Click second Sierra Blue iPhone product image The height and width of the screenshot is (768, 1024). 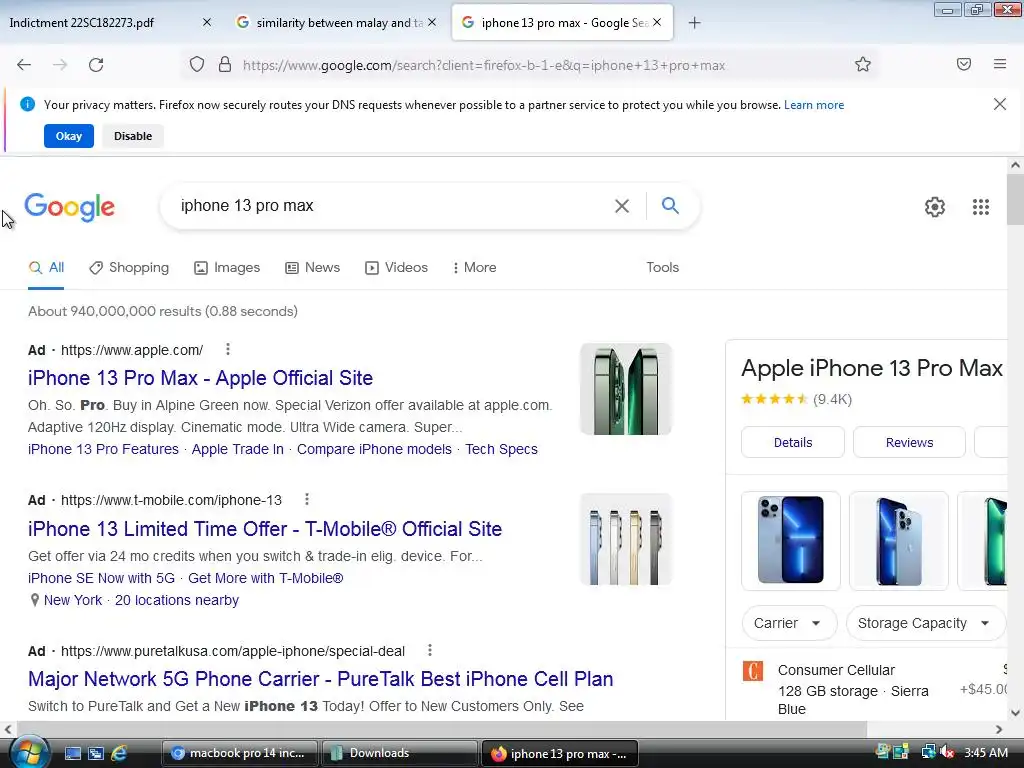pyautogui.click(x=899, y=541)
